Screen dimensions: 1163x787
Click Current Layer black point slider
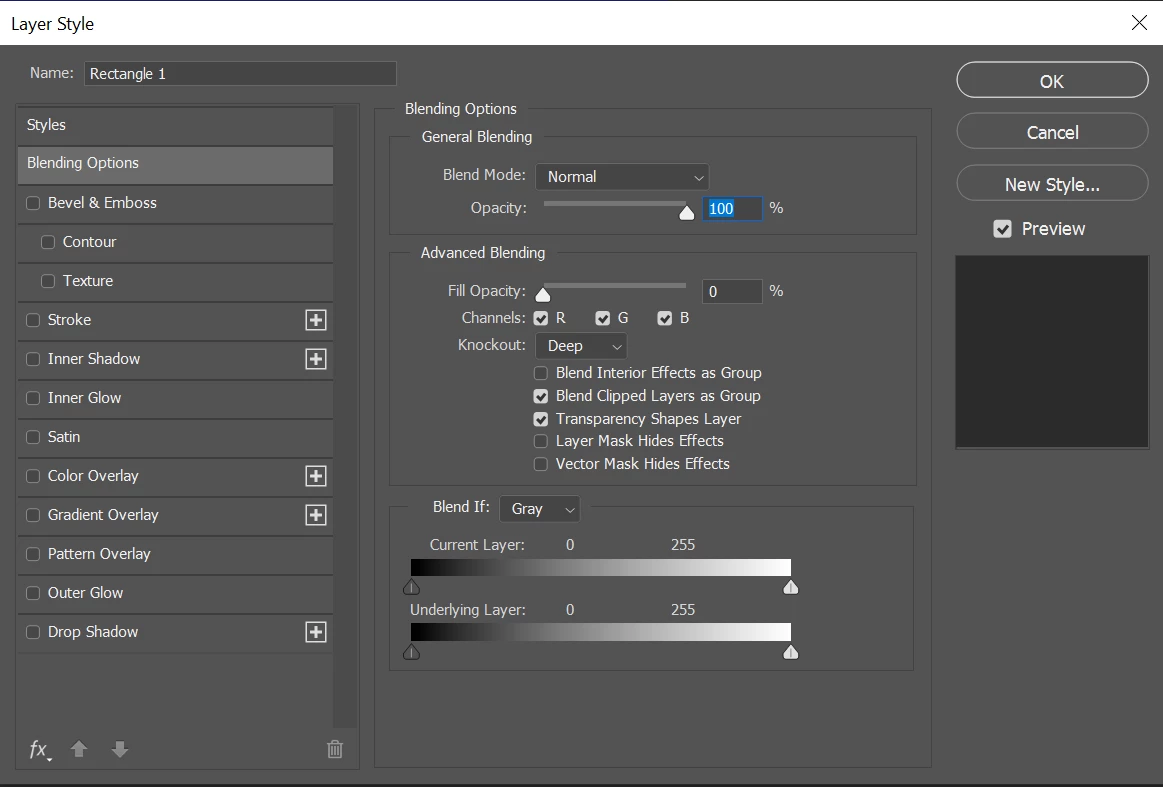pyautogui.click(x=412, y=587)
